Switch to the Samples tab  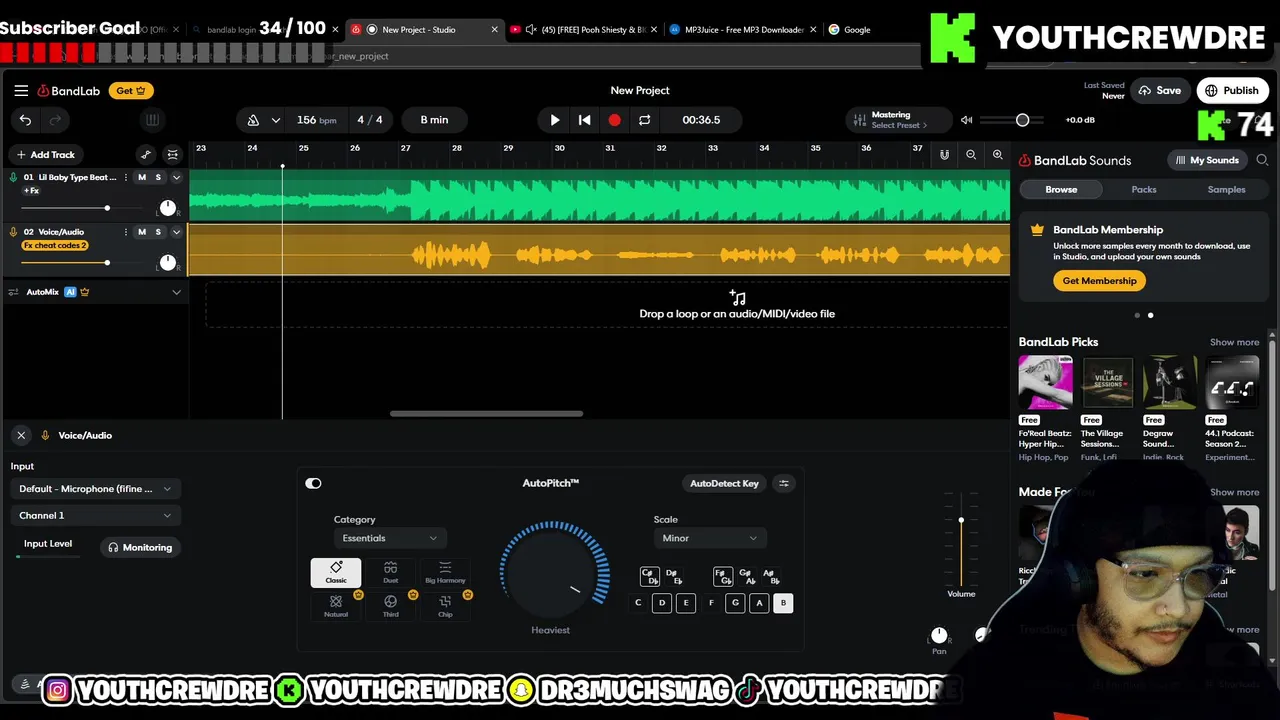1226,189
